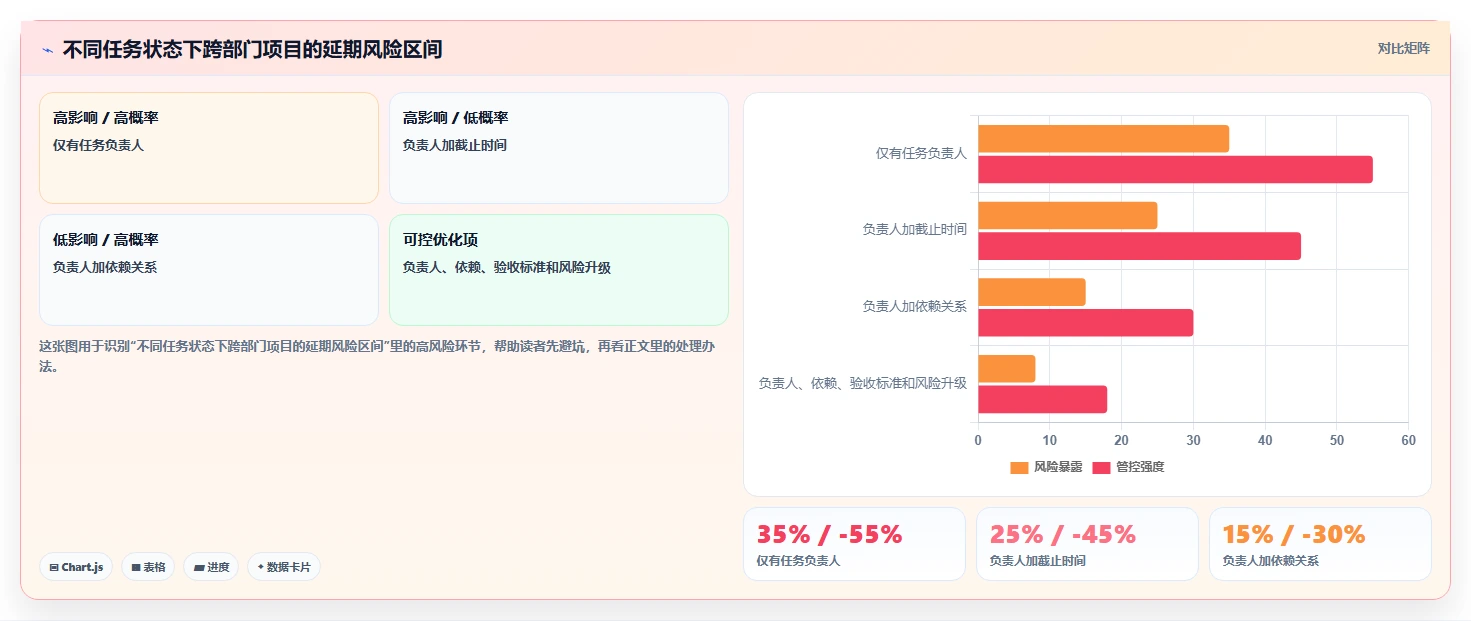The width and height of the screenshot is (1471, 621).
Task: Open the 可控优化项 matrix card
Action: coord(559,270)
